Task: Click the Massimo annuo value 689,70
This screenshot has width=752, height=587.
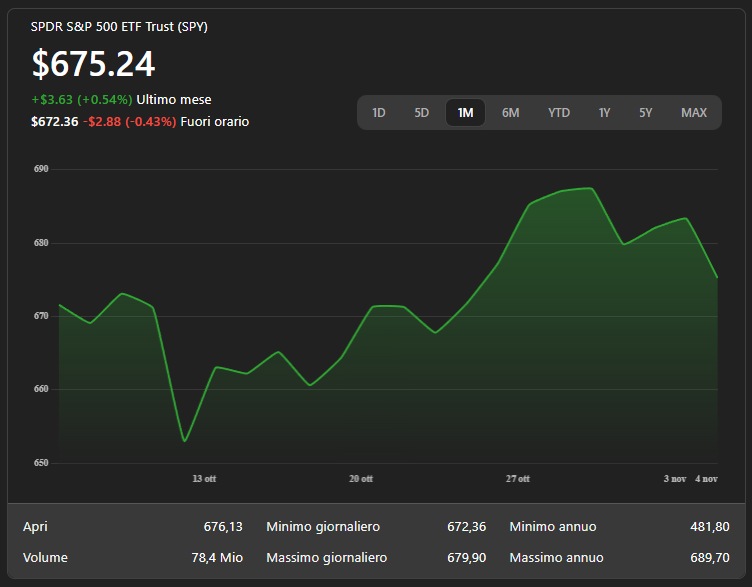Action: pos(709,557)
